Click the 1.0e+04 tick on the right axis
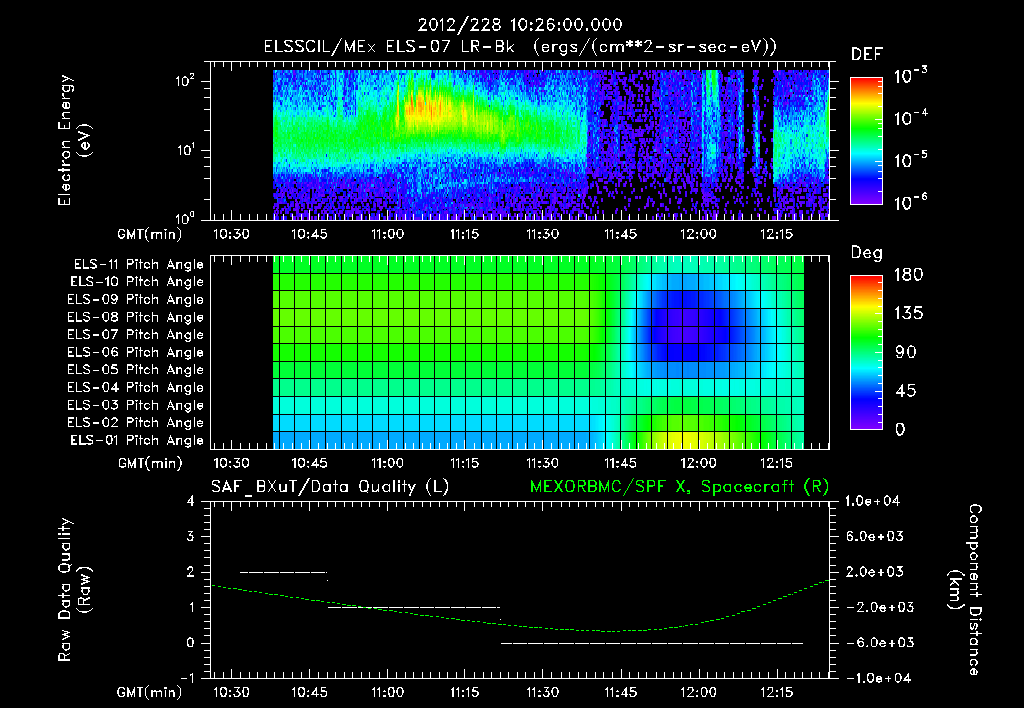 872,501
